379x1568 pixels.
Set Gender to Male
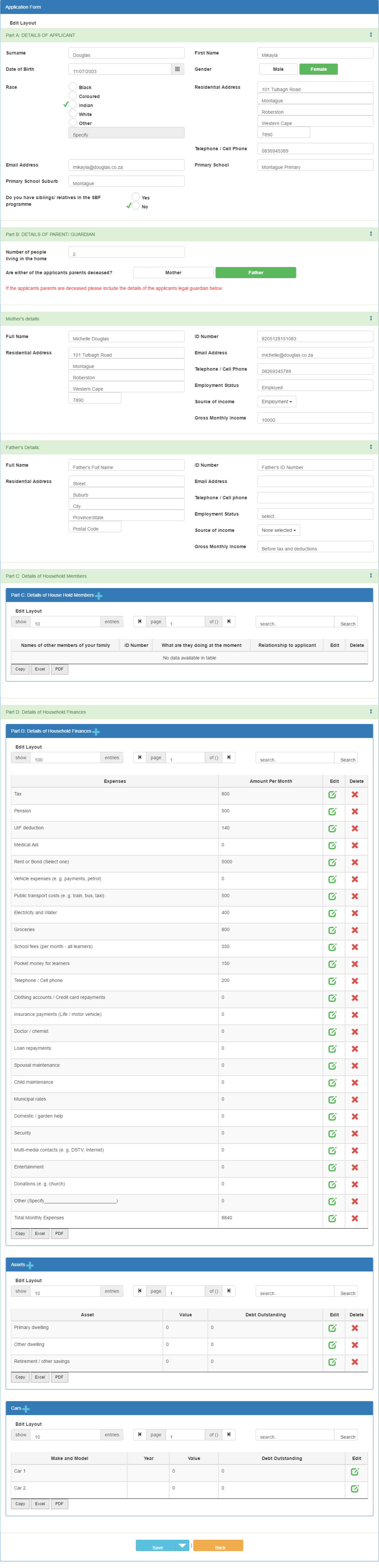click(x=278, y=69)
